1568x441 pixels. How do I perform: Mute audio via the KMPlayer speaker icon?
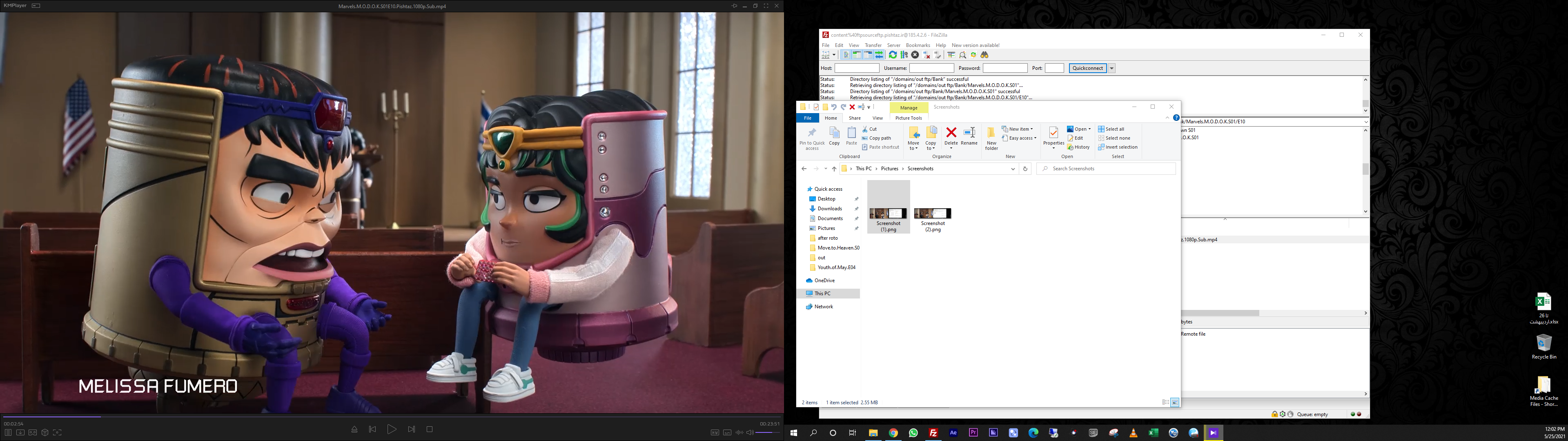click(750, 432)
